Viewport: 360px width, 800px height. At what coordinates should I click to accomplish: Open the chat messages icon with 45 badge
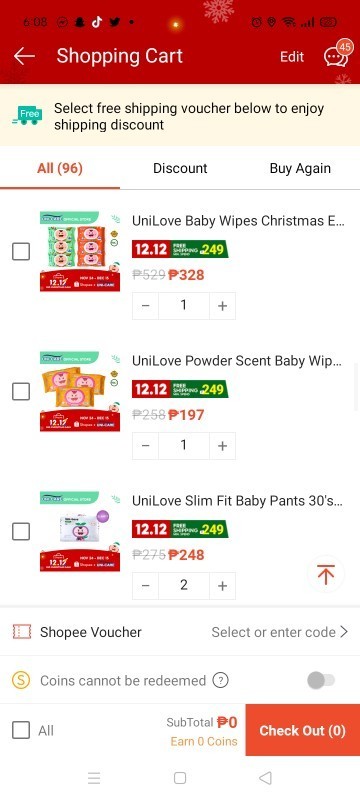click(x=338, y=54)
